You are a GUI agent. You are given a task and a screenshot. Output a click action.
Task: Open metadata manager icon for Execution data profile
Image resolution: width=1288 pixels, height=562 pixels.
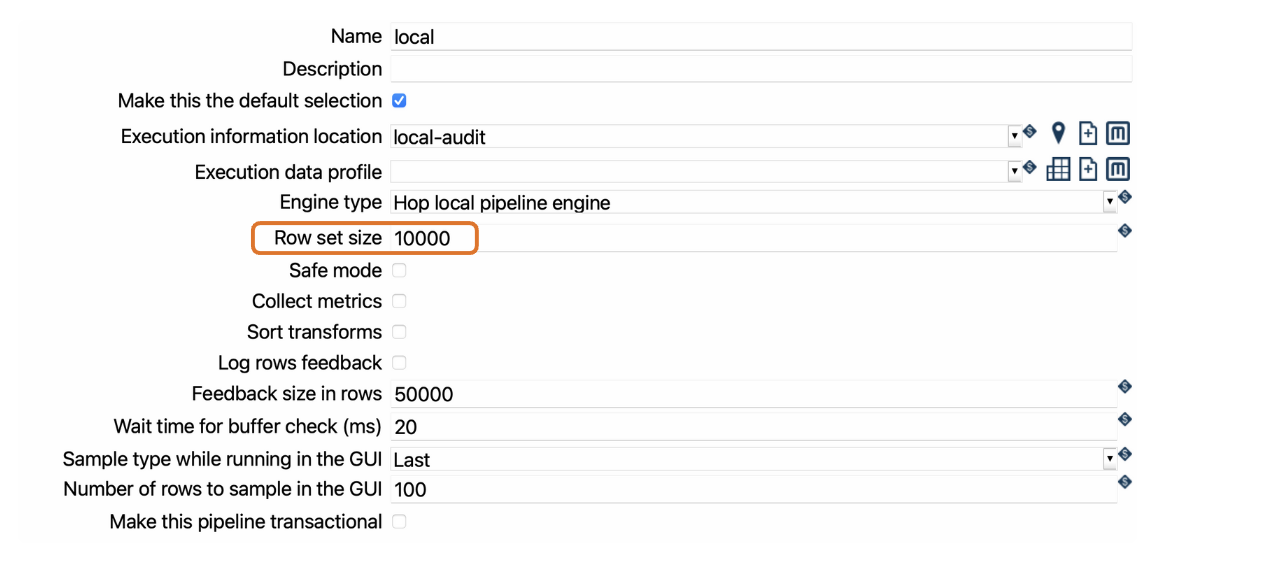point(1118,170)
